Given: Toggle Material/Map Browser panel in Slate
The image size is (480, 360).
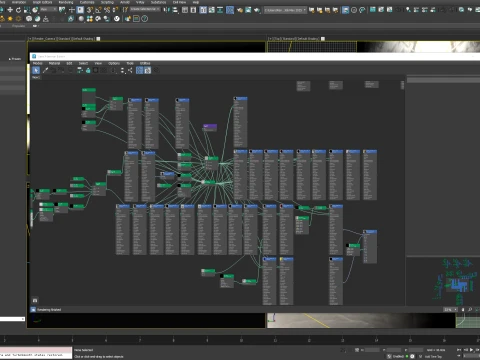Looking at the screenshot, I should click(x=140, y=70).
